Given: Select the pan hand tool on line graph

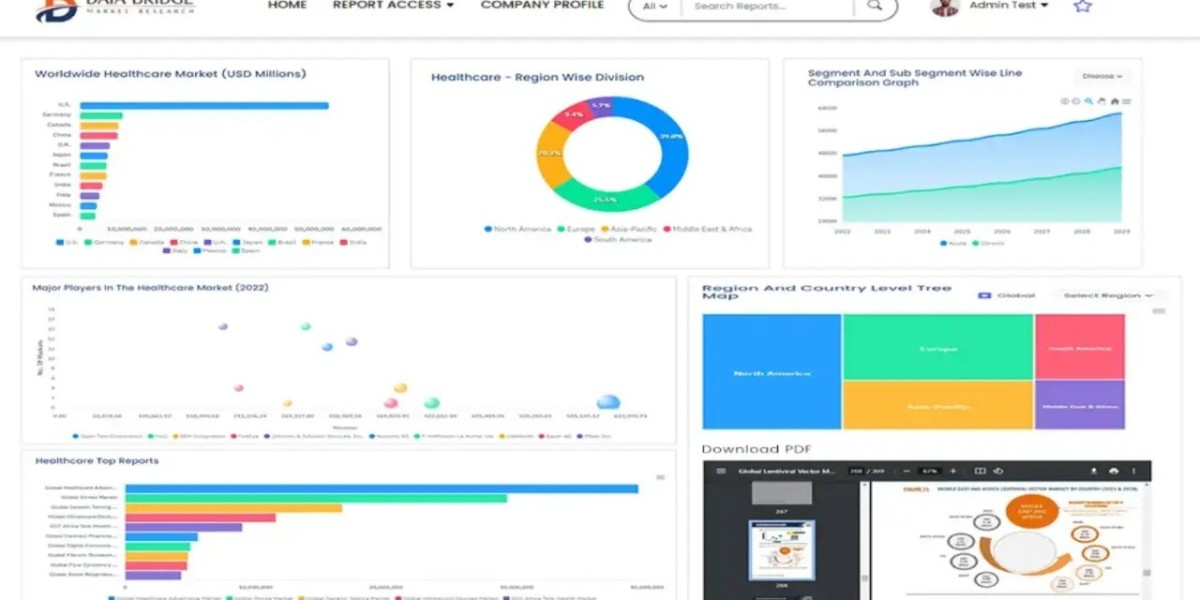Looking at the screenshot, I should (1101, 101).
